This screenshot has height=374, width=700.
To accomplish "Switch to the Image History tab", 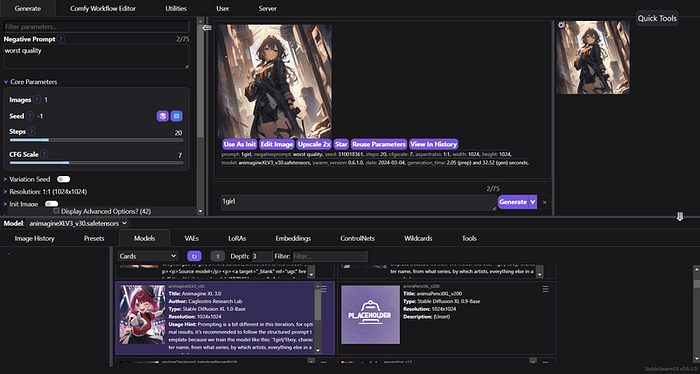I will coord(34,238).
